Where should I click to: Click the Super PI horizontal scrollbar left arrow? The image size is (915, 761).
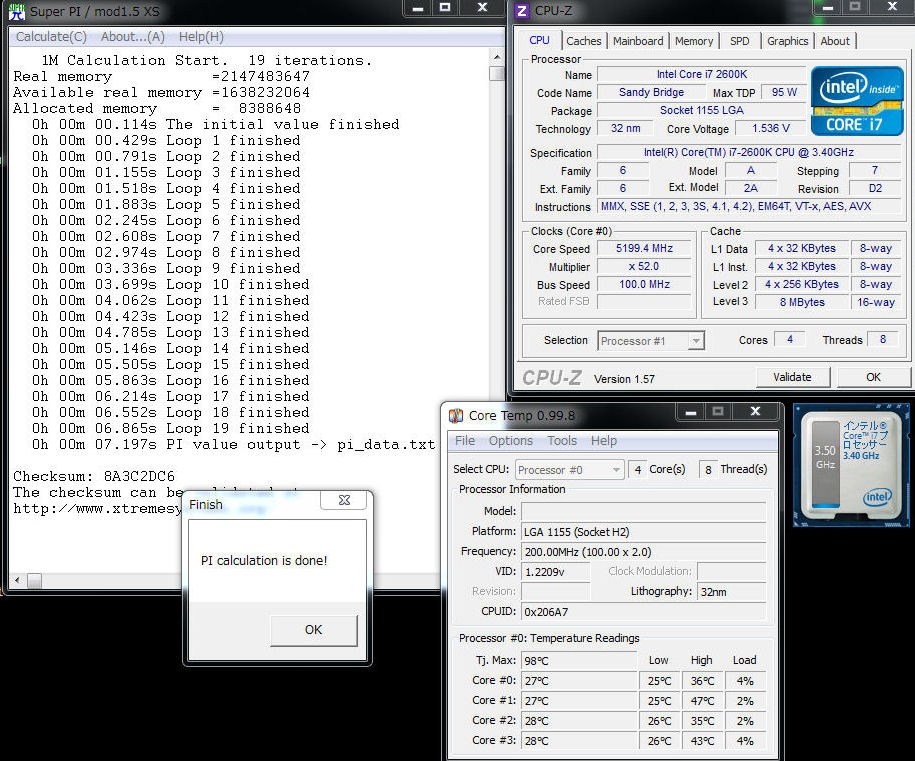(17, 580)
